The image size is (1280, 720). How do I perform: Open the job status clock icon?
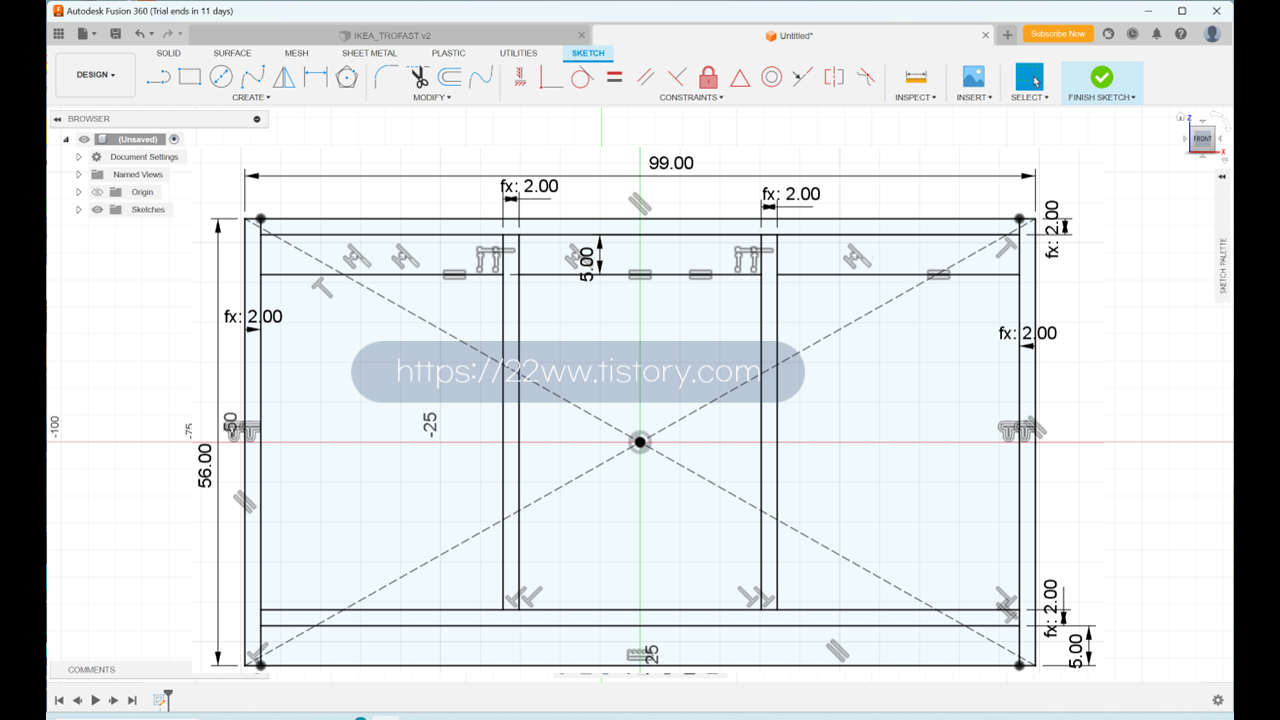(1132, 34)
